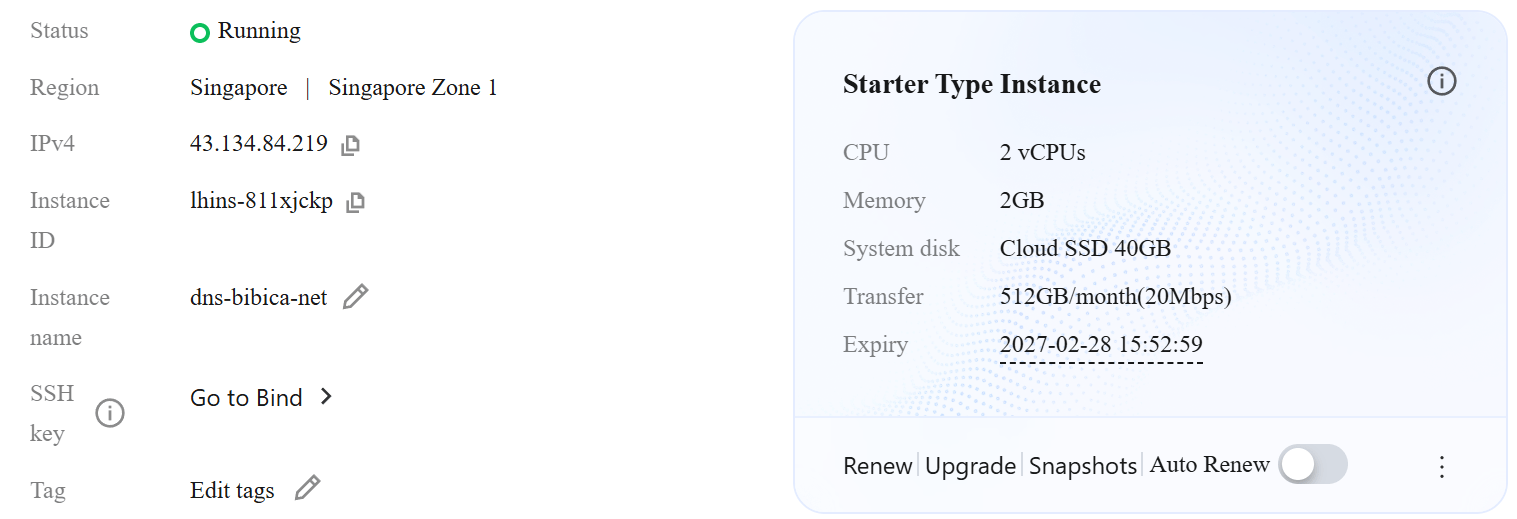The width and height of the screenshot is (1517, 519).
Task: Open the more options vertical dots menu
Action: [1441, 466]
